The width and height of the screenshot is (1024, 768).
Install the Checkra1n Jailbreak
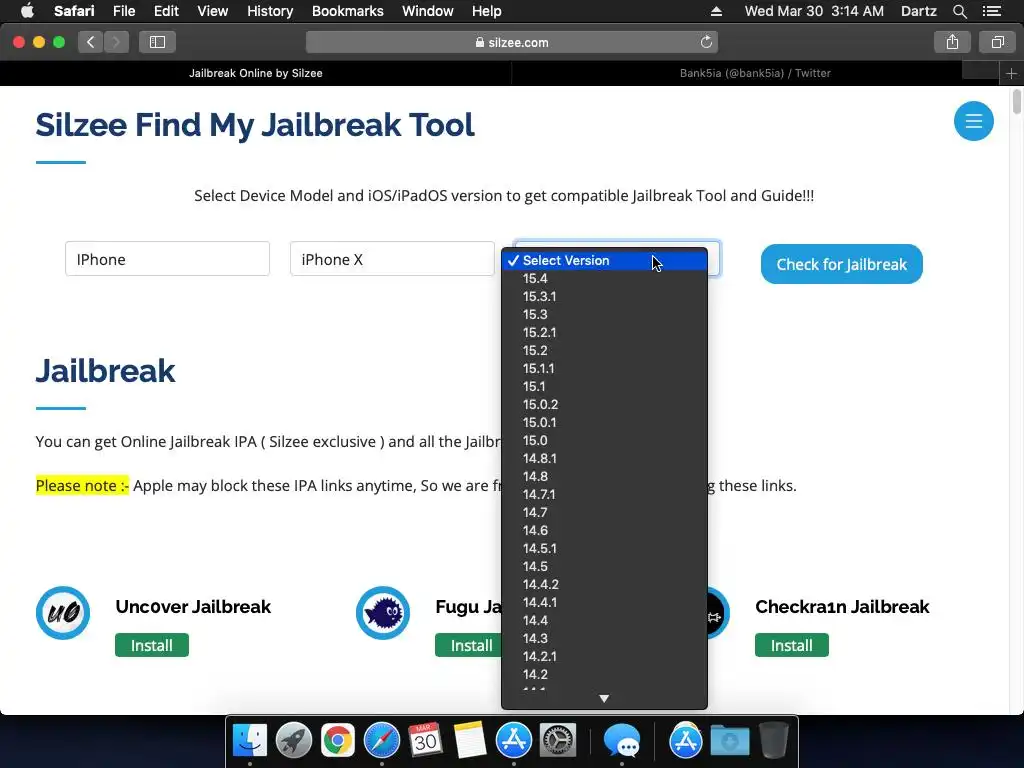pyautogui.click(x=792, y=645)
